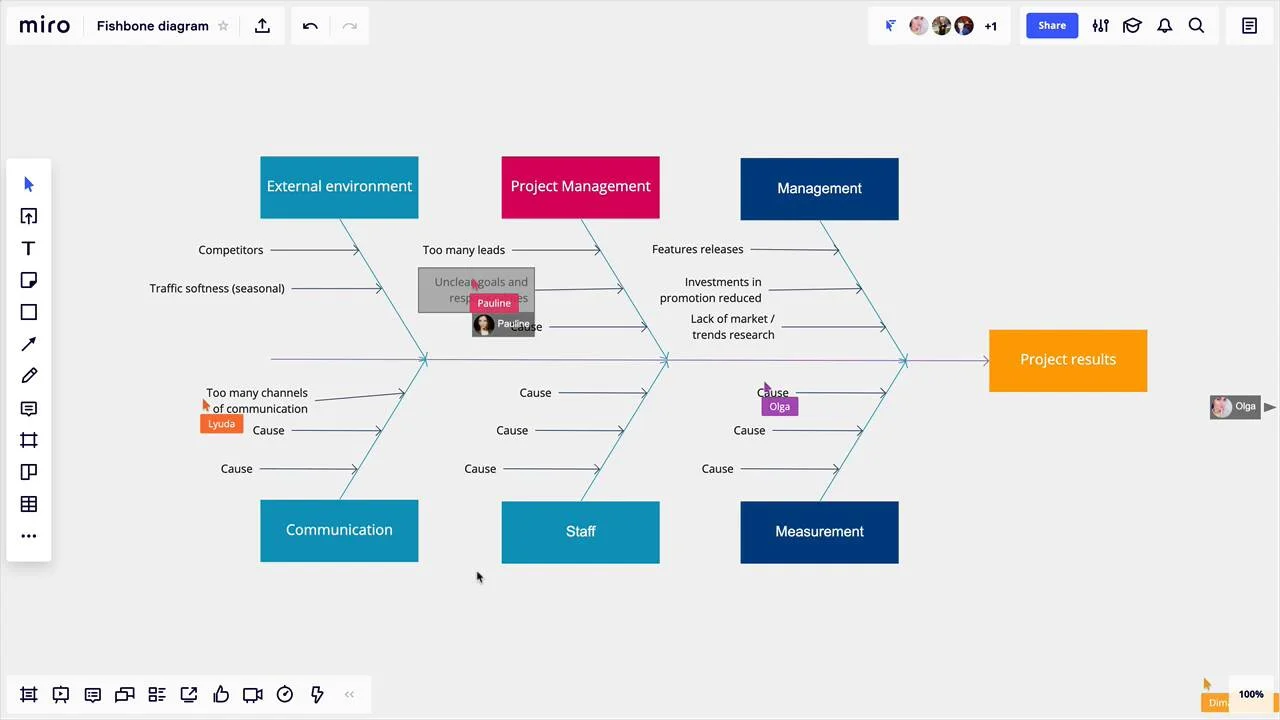Open frames panel in bottom toolbar
This screenshot has height=720, width=1280.
tap(29, 695)
